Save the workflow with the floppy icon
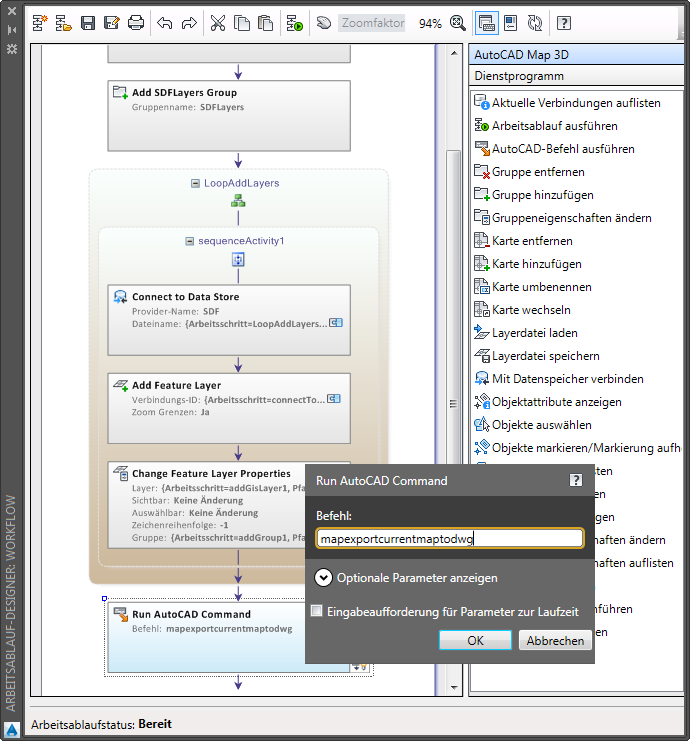Screen dimensions: 690x741 pos(87,23)
